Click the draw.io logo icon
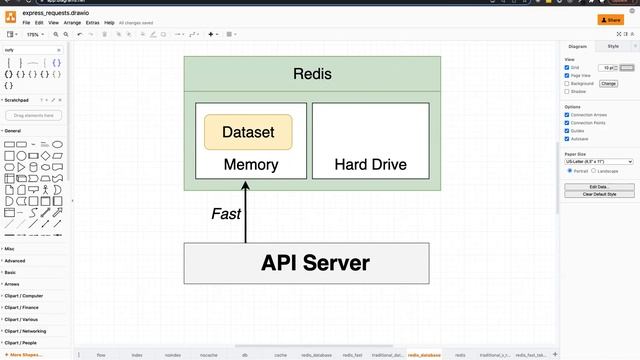Image resolution: width=640 pixels, height=360 pixels. pos(11,17)
